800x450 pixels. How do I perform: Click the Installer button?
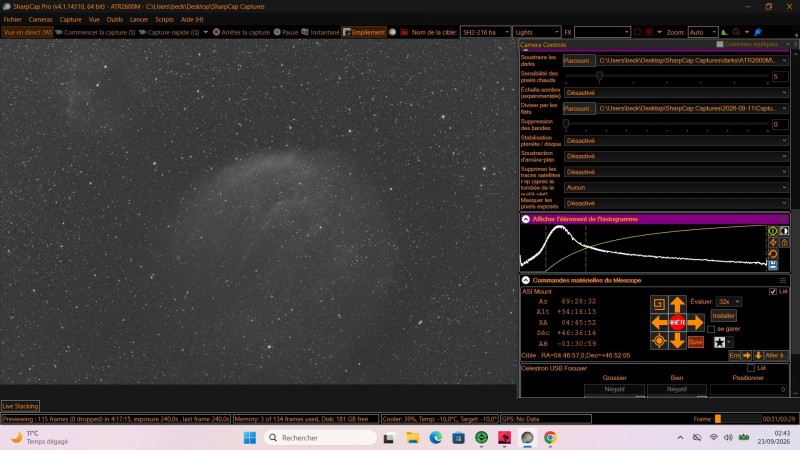pos(723,316)
